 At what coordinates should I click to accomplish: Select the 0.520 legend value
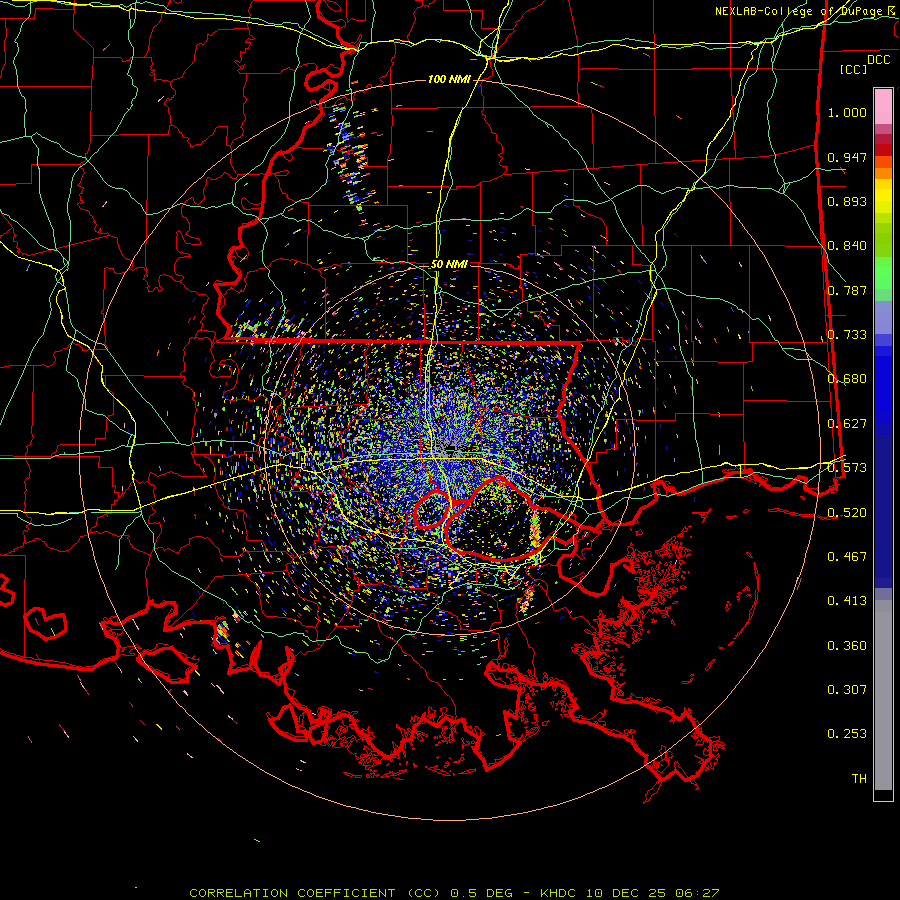[x=847, y=513]
